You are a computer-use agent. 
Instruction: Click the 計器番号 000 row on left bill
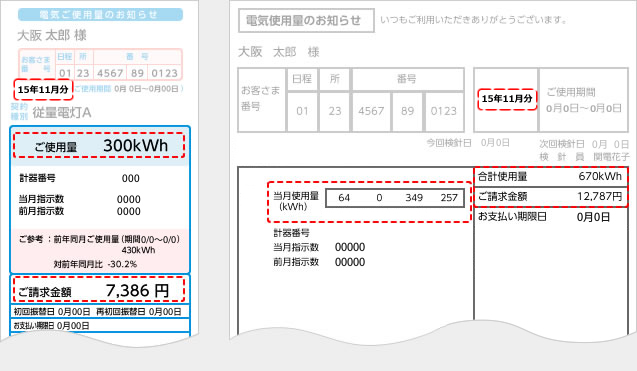pos(80,178)
